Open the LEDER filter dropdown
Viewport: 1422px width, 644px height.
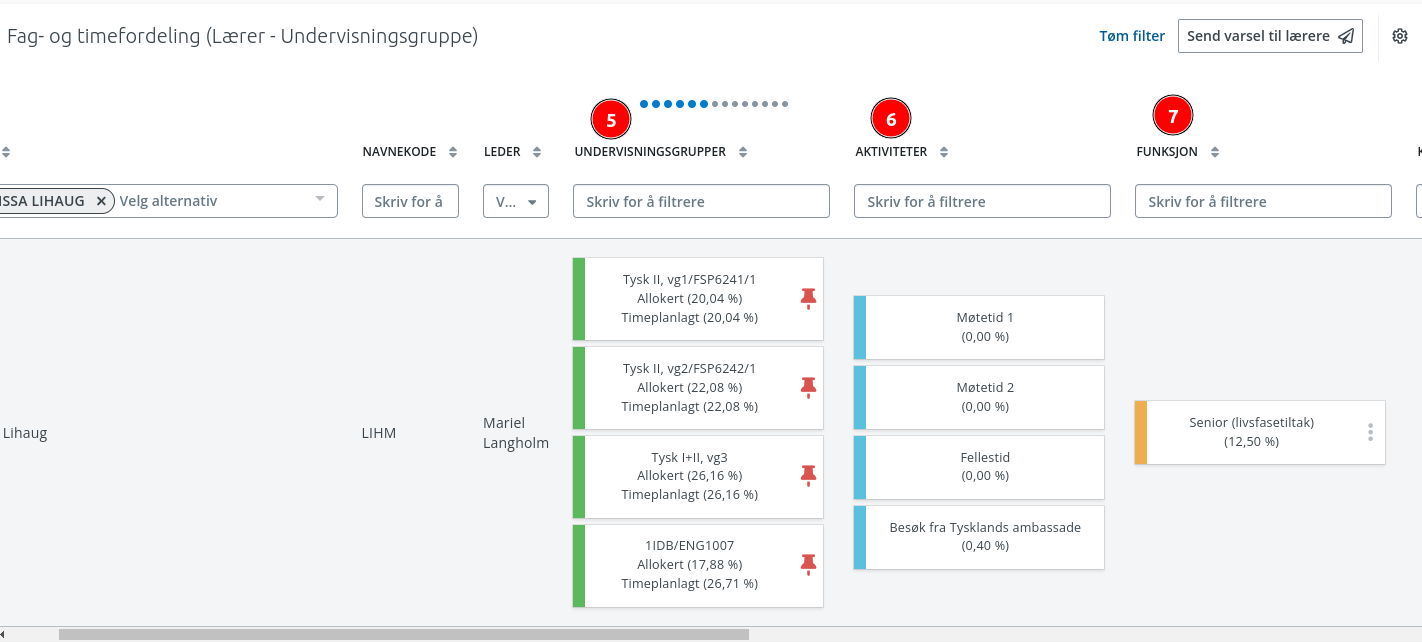click(x=516, y=201)
